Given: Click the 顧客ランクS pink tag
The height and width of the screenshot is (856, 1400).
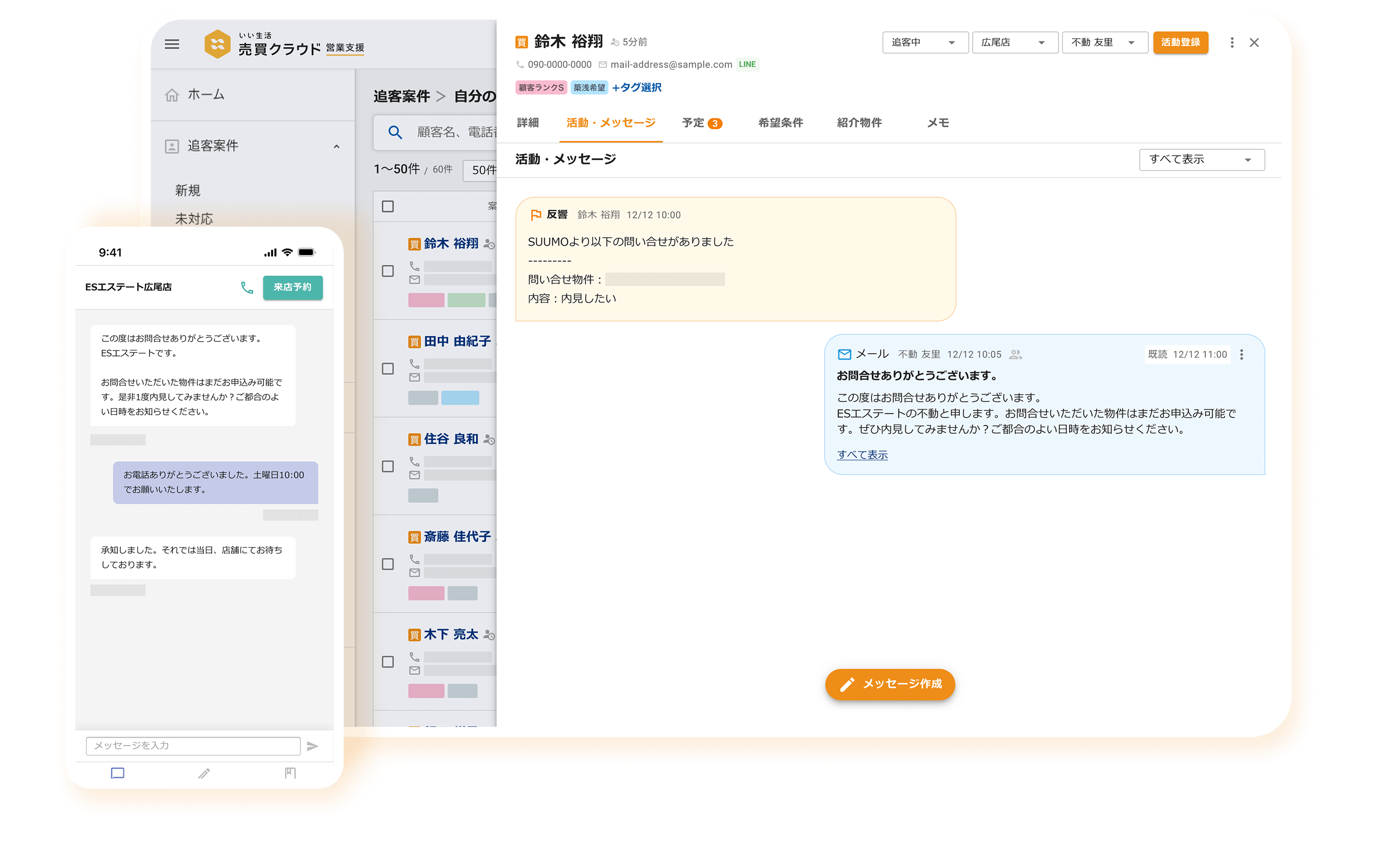Looking at the screenshot, I should coord(541,88).
